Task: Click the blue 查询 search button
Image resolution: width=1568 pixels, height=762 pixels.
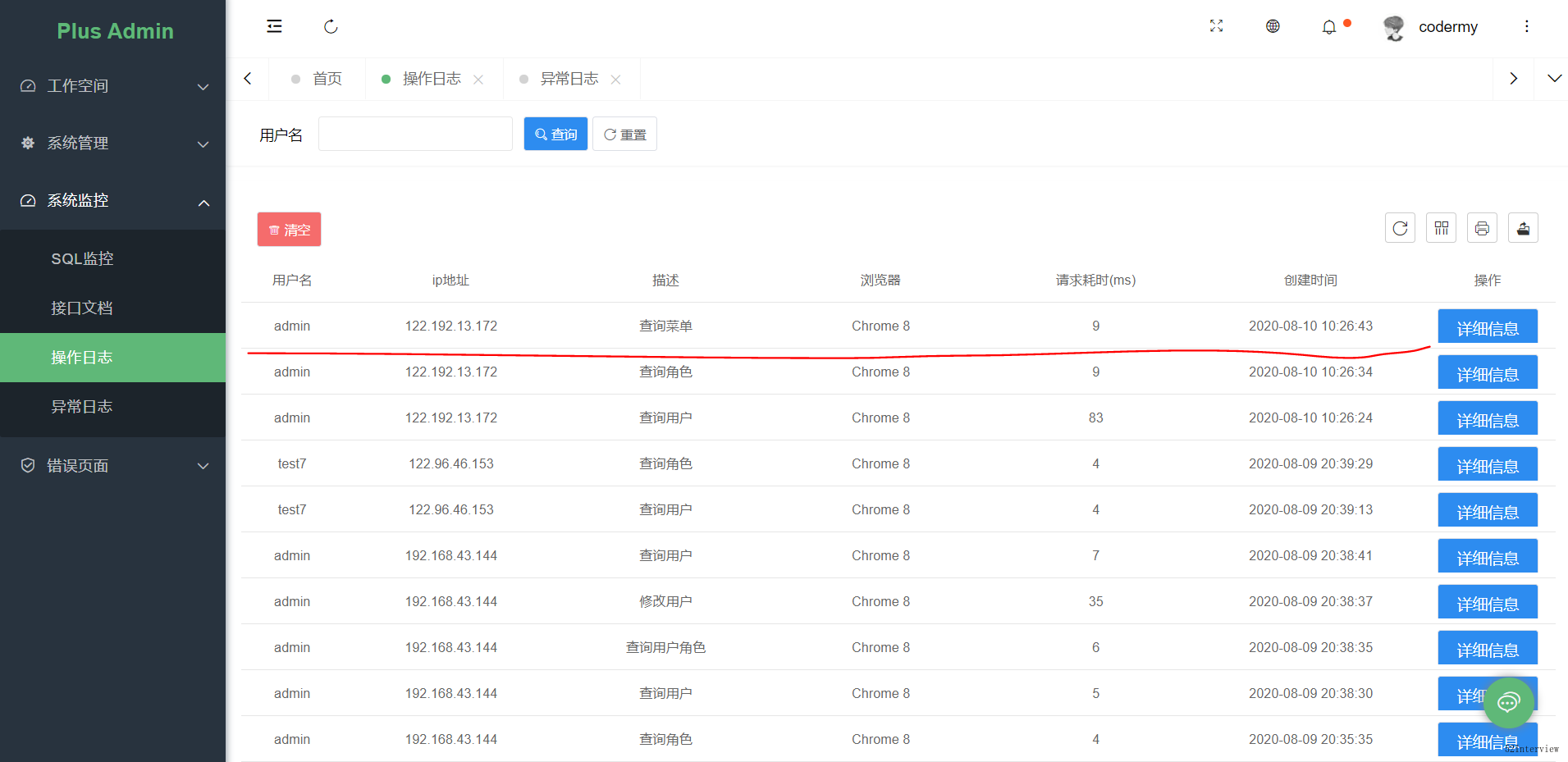Action: pos(555,134)
